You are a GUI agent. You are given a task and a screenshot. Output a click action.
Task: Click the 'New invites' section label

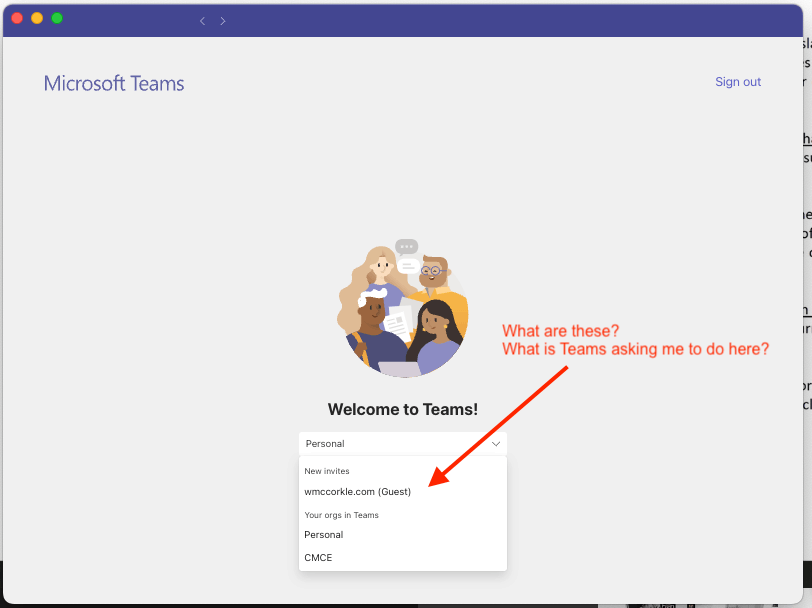coord(327,471)
